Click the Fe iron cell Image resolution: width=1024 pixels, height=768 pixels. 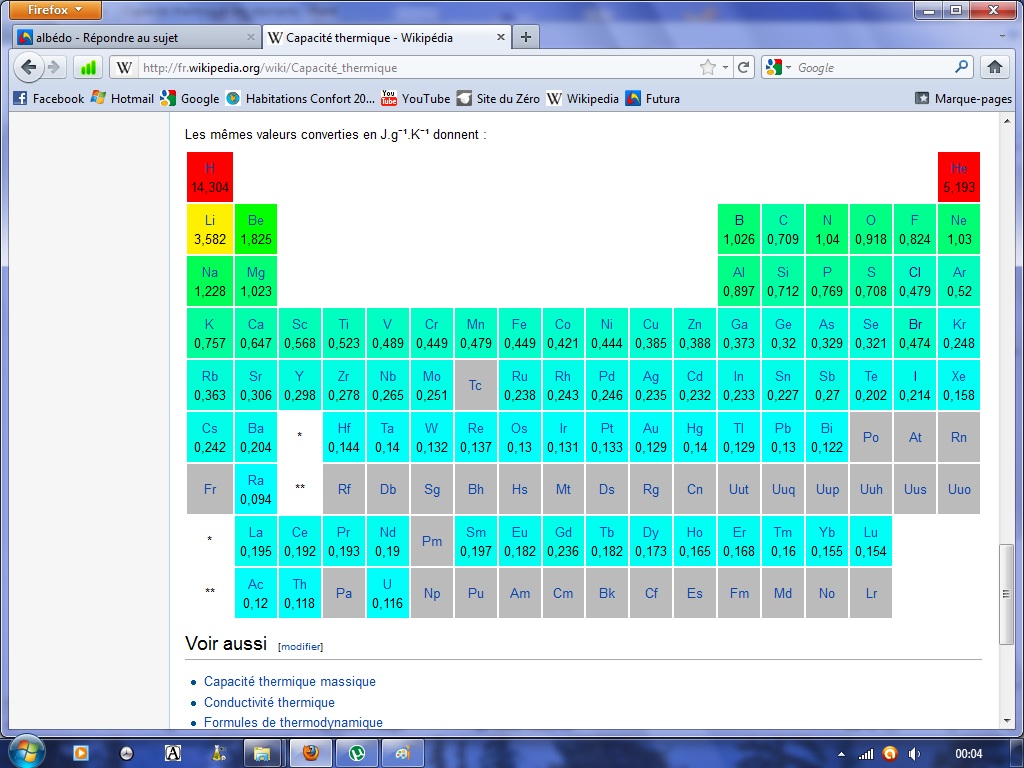(x=519, y=333)
